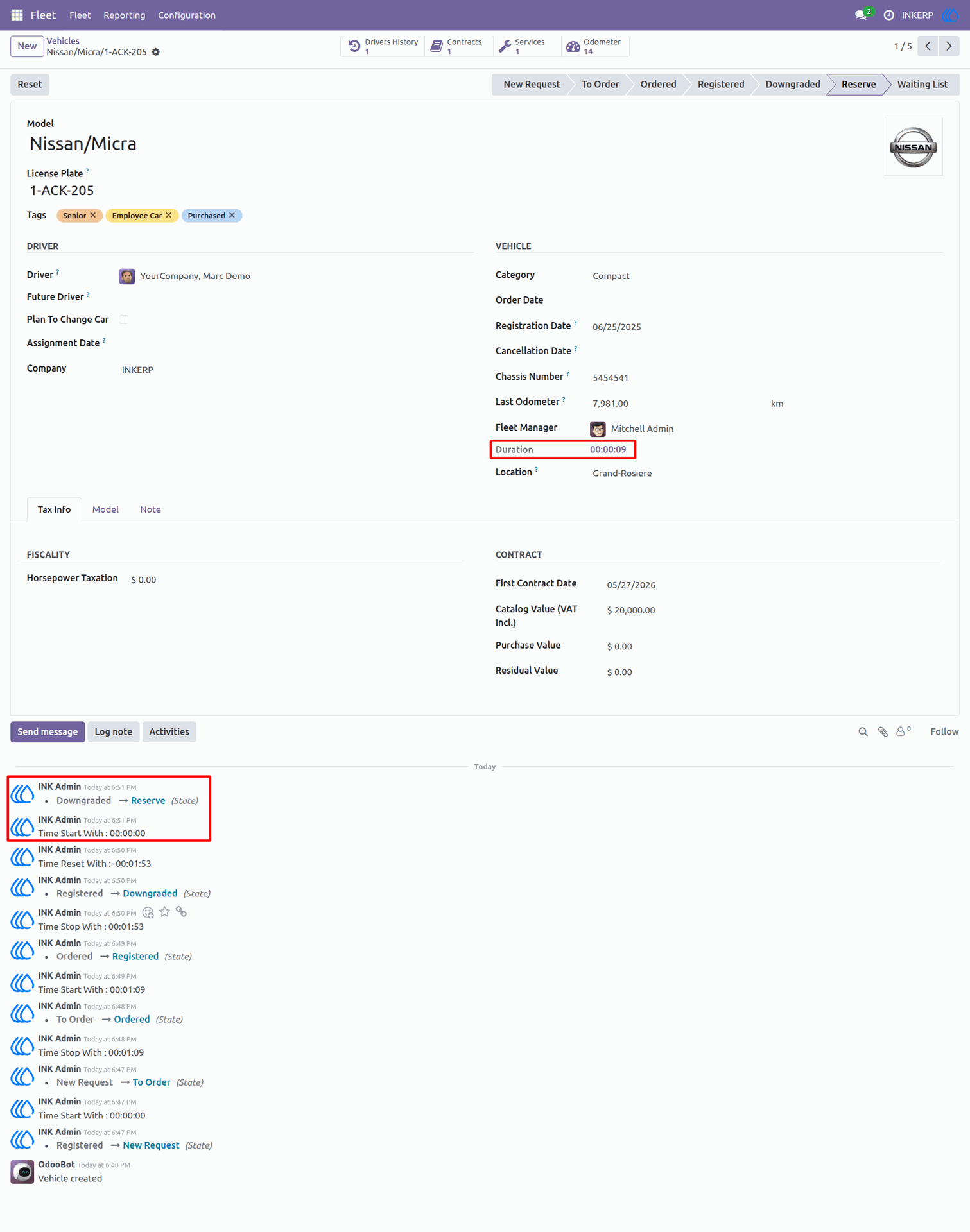Open Drivers History stat button
The width and height of the screenshot is (970, 1232).
383,46
